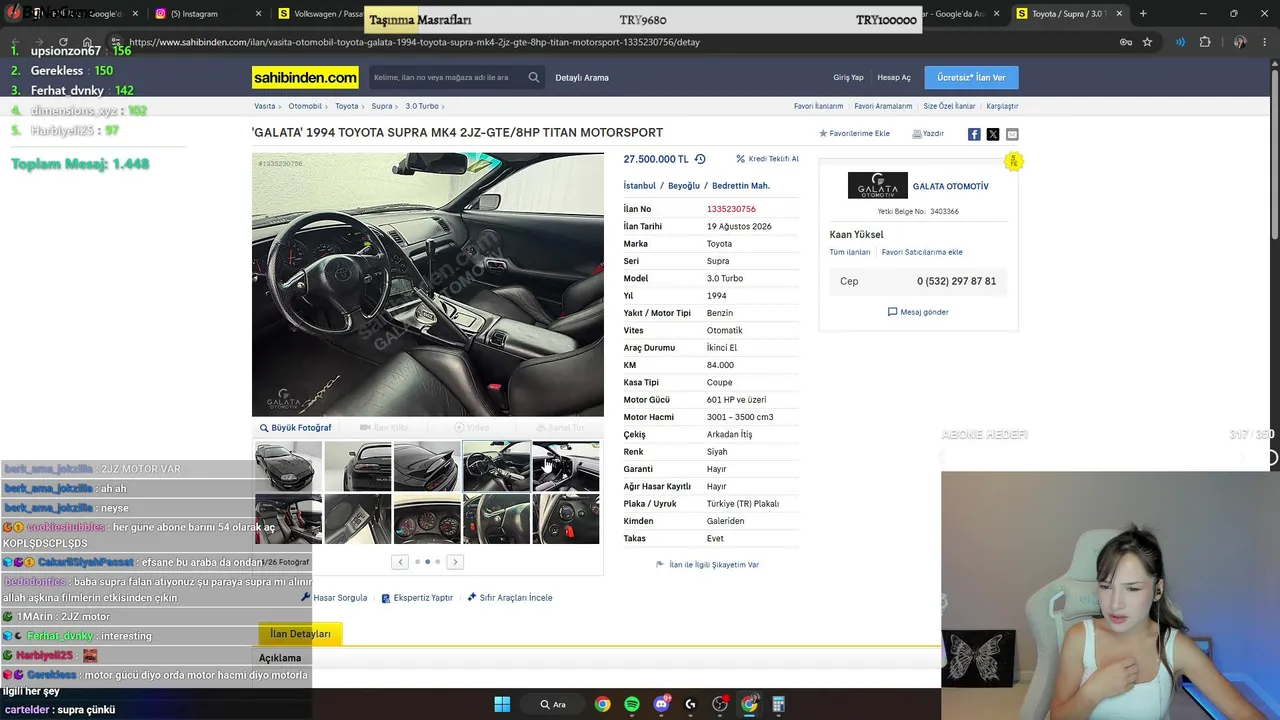Share the listing on Facebook
Viewport: 1280px width, 720px height.
coord(974,134)
